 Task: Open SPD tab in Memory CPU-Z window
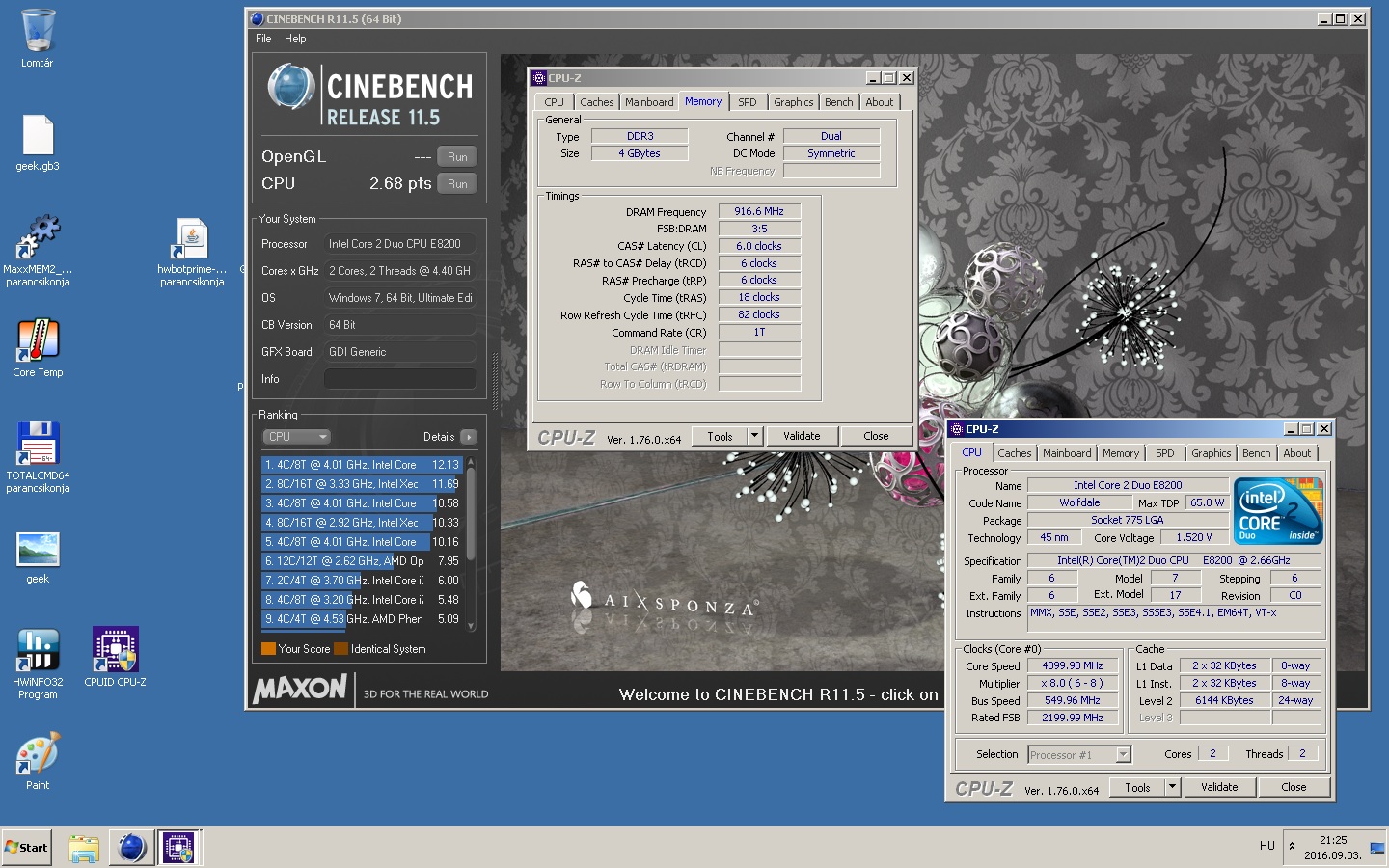point(748,102)
